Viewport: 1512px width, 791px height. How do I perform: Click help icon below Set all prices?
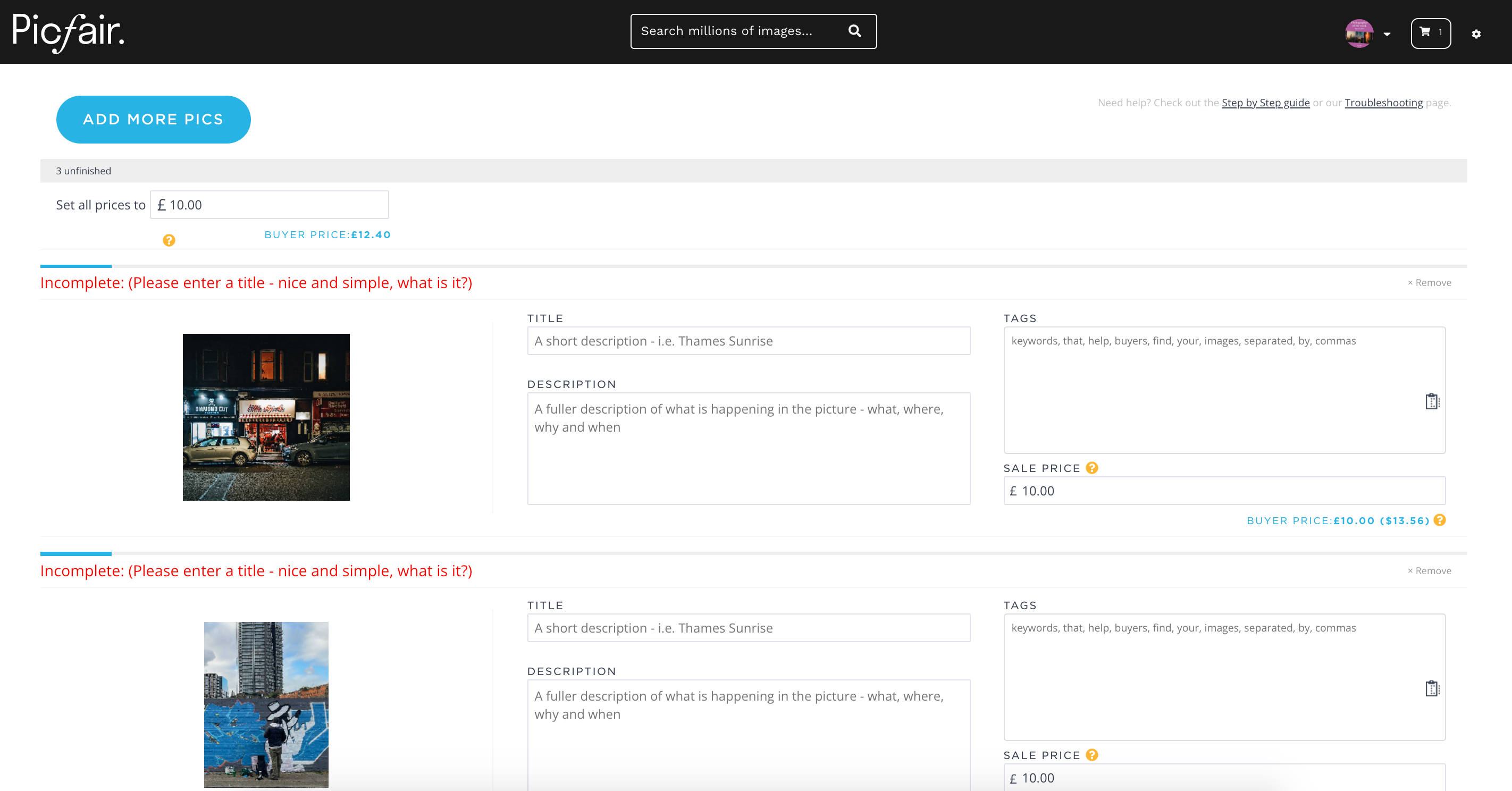coord(169,240)
